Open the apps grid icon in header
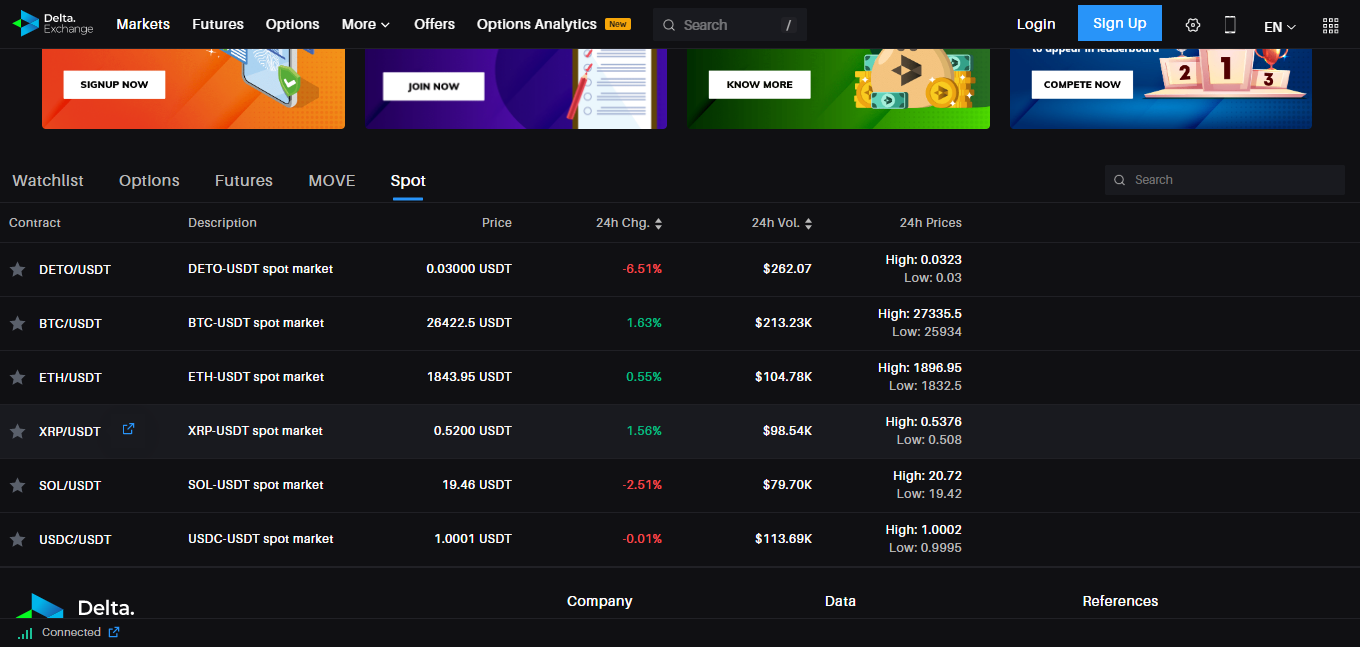This screenshot has width=1360, height=647. [1330, 26]
